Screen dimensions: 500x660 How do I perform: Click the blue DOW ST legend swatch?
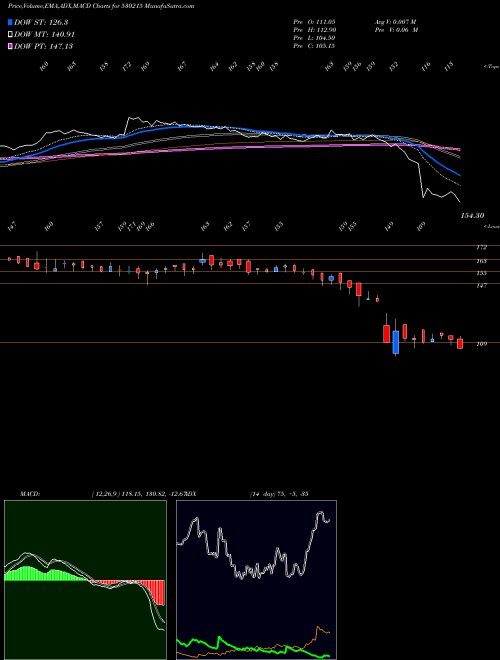click(10, 22)
